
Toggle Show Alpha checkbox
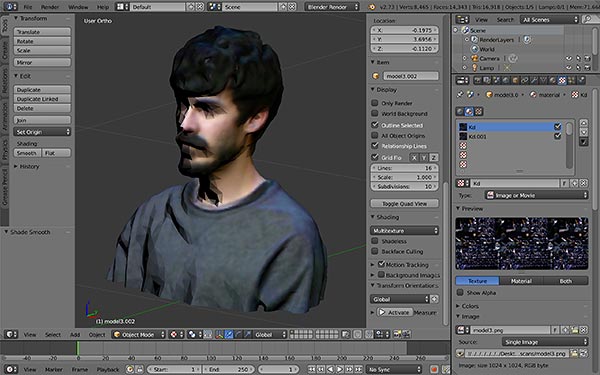coord(460,292)
